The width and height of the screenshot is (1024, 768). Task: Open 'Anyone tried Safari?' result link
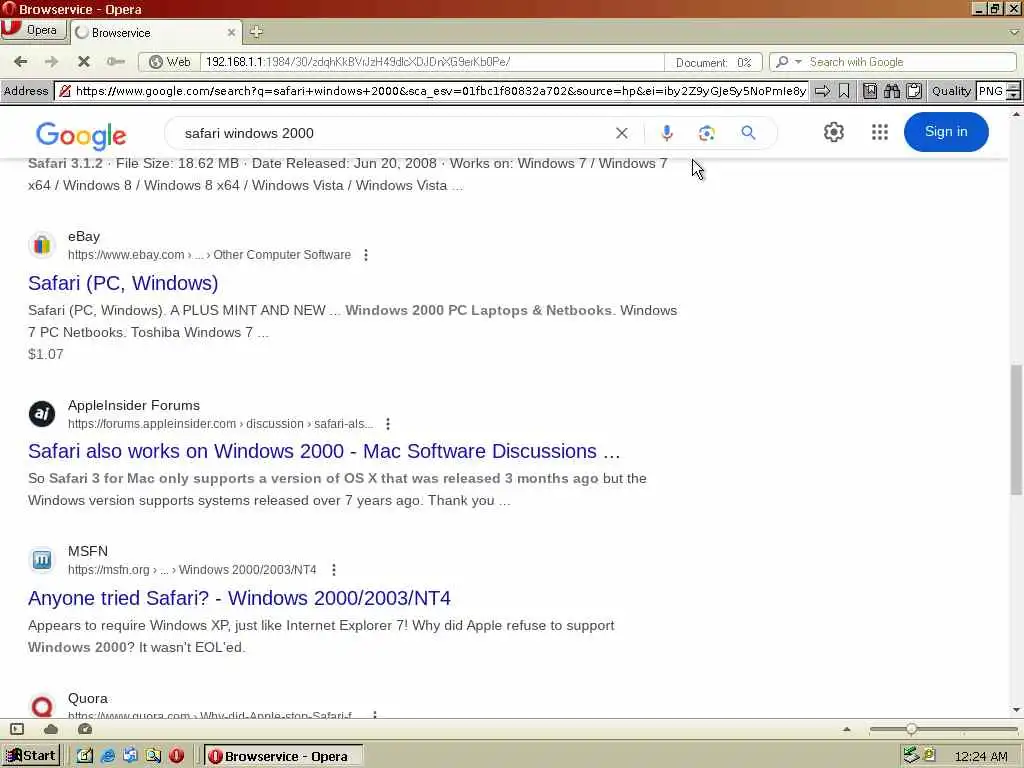click(x=239, y=598)
